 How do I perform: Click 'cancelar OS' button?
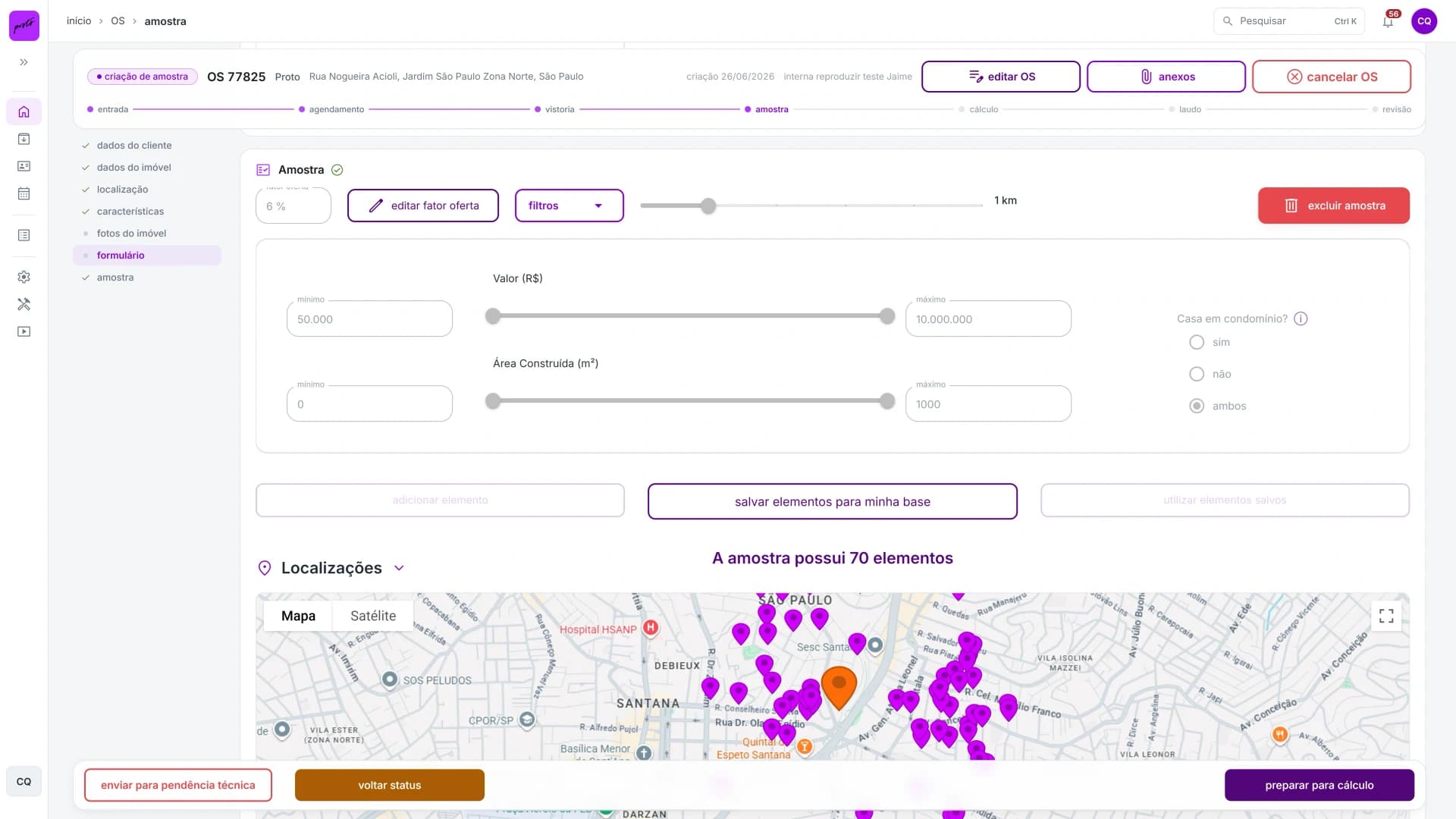coord(1331,77)
